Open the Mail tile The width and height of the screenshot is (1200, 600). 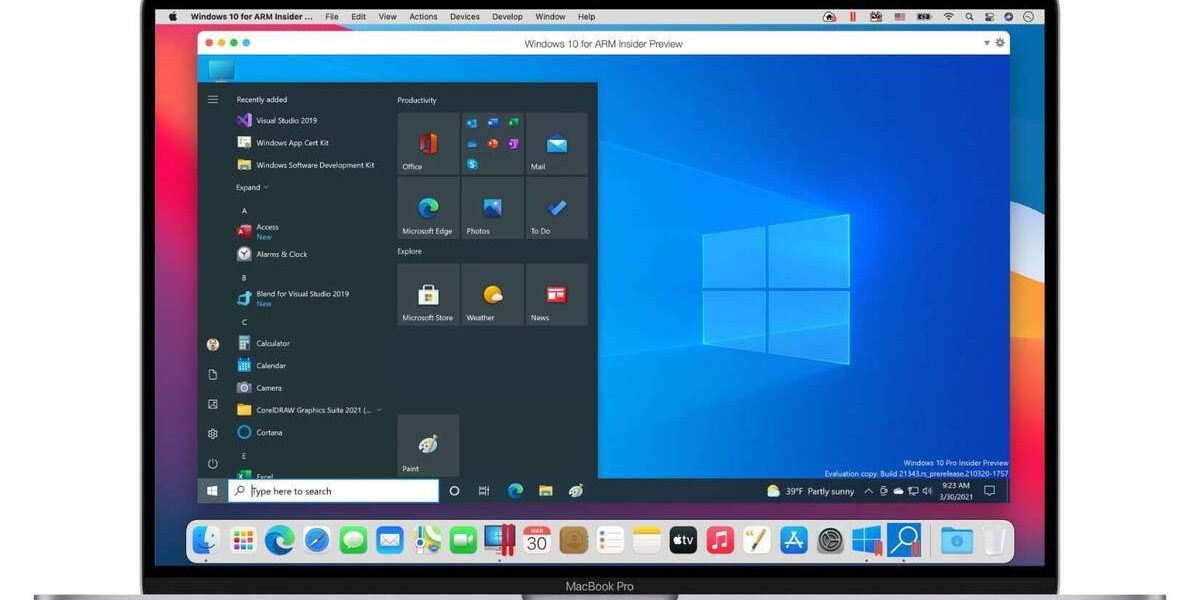[556, 144]
